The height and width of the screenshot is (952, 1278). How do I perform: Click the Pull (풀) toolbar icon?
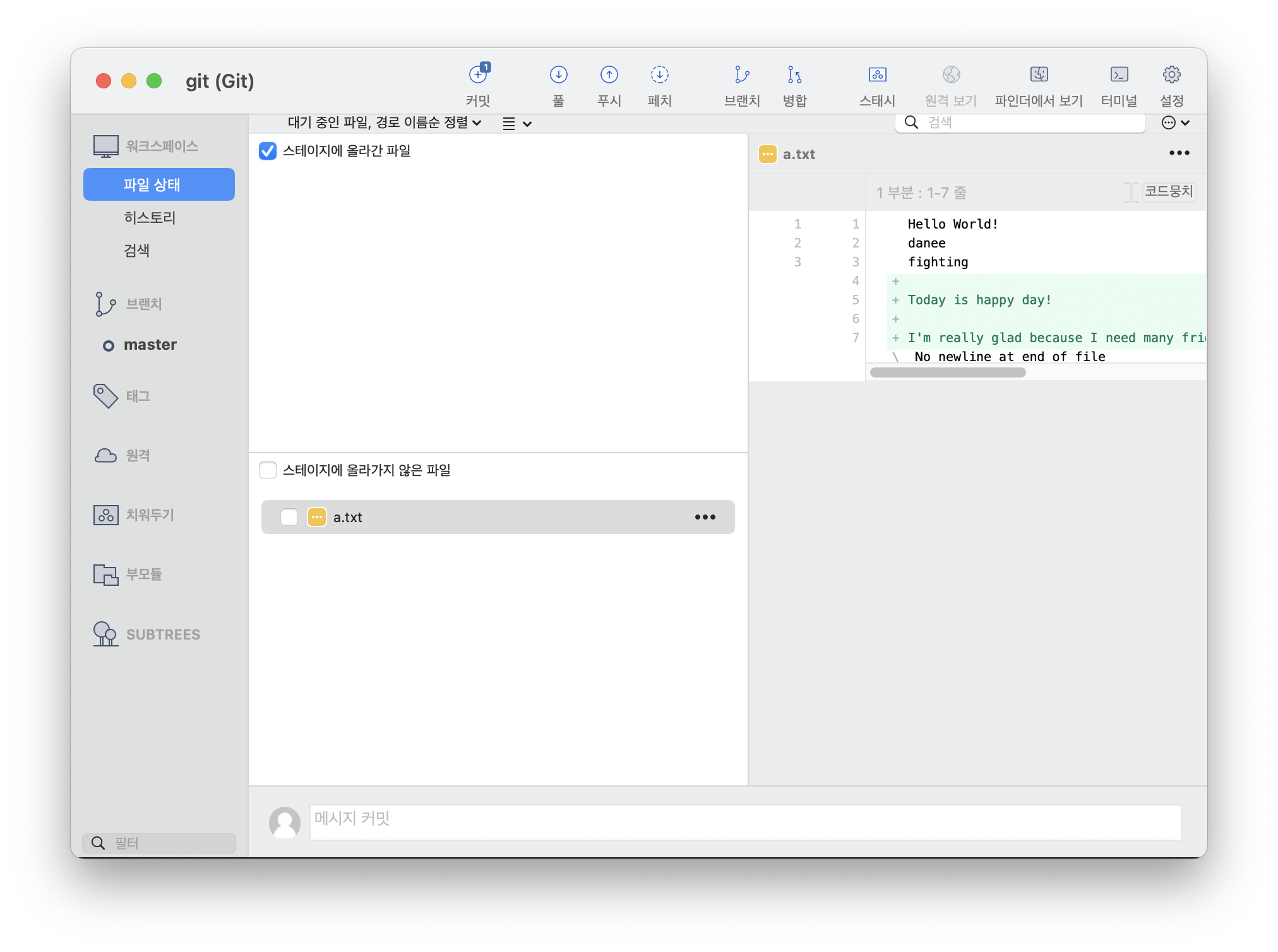tap(558, 75)
